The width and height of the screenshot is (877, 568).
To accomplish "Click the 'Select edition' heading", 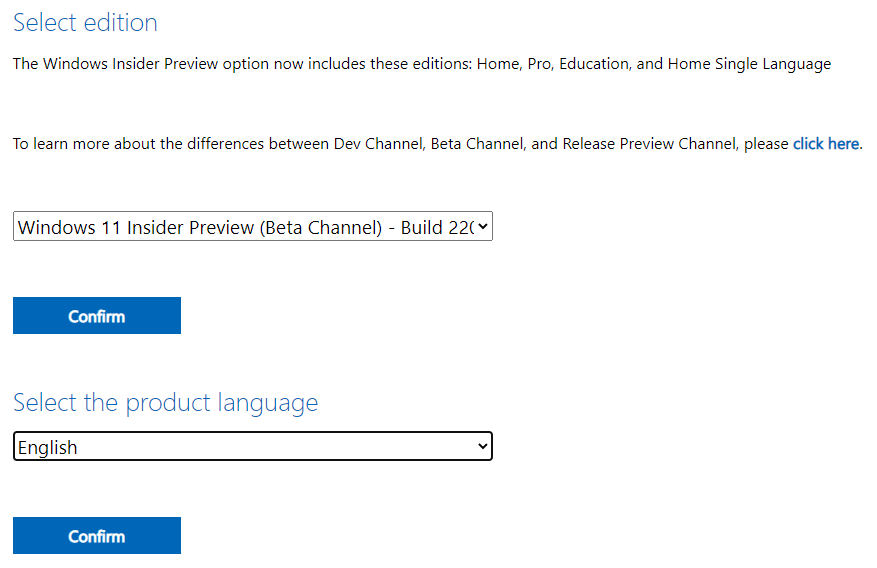I will [x=85, y=23].
